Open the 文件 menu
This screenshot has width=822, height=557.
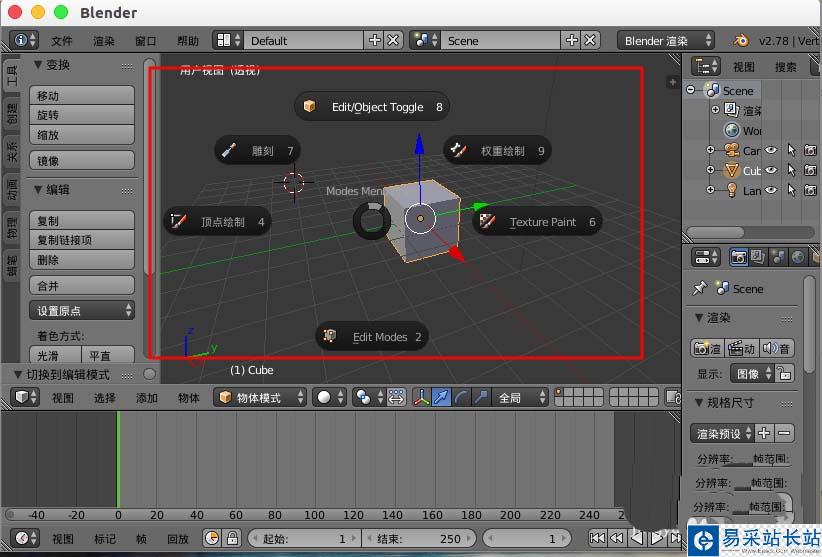(61, 41)
